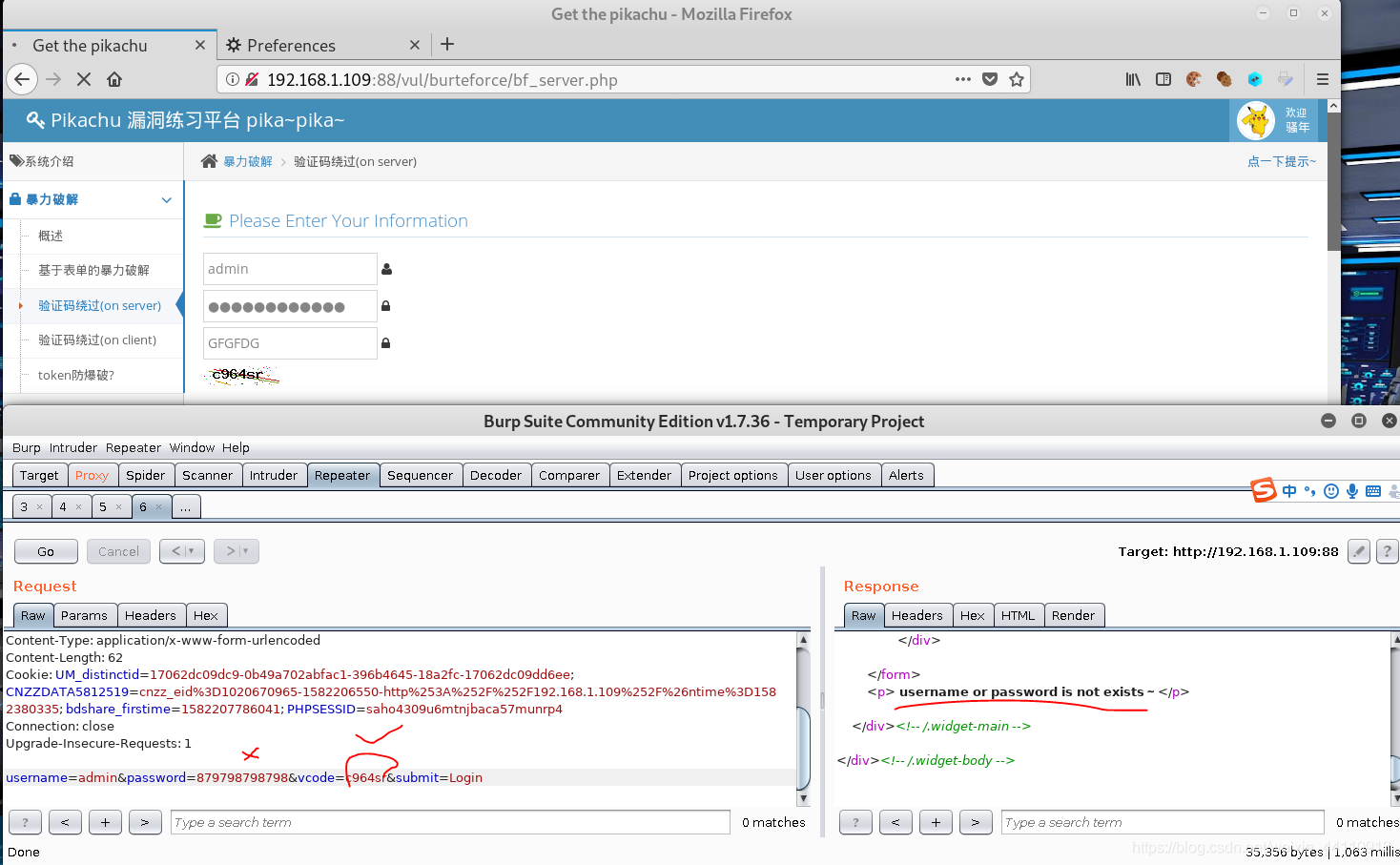
Task: Switch to the Spider tab
Action: (145, 475)
